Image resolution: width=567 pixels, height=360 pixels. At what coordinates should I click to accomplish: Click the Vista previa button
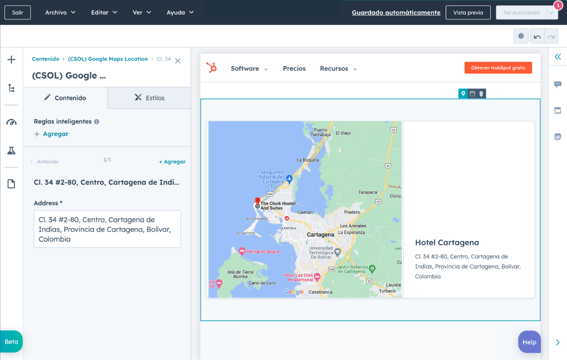click(x=468, y=12)
